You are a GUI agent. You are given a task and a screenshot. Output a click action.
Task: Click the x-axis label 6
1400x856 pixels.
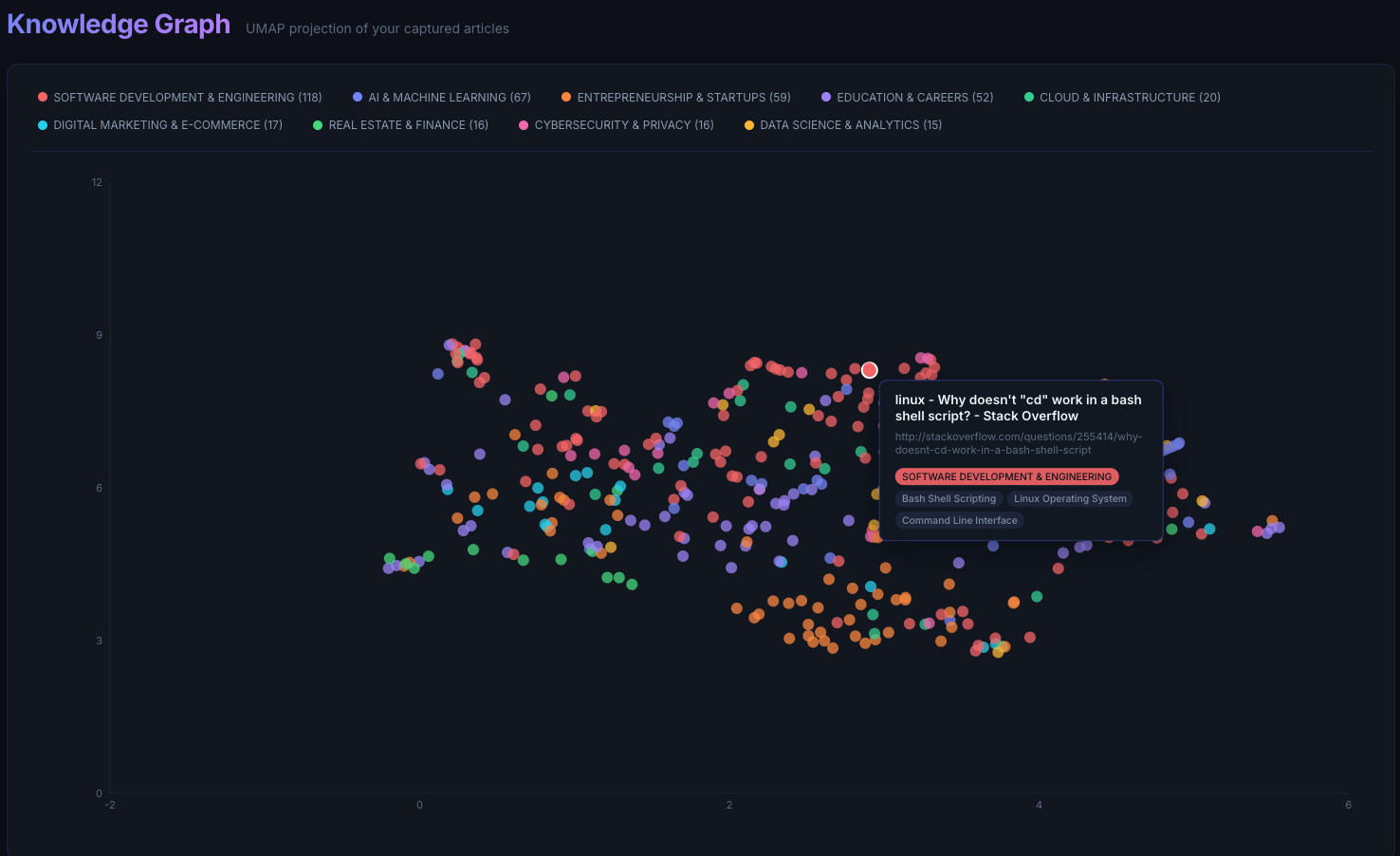pos(1348,805)
